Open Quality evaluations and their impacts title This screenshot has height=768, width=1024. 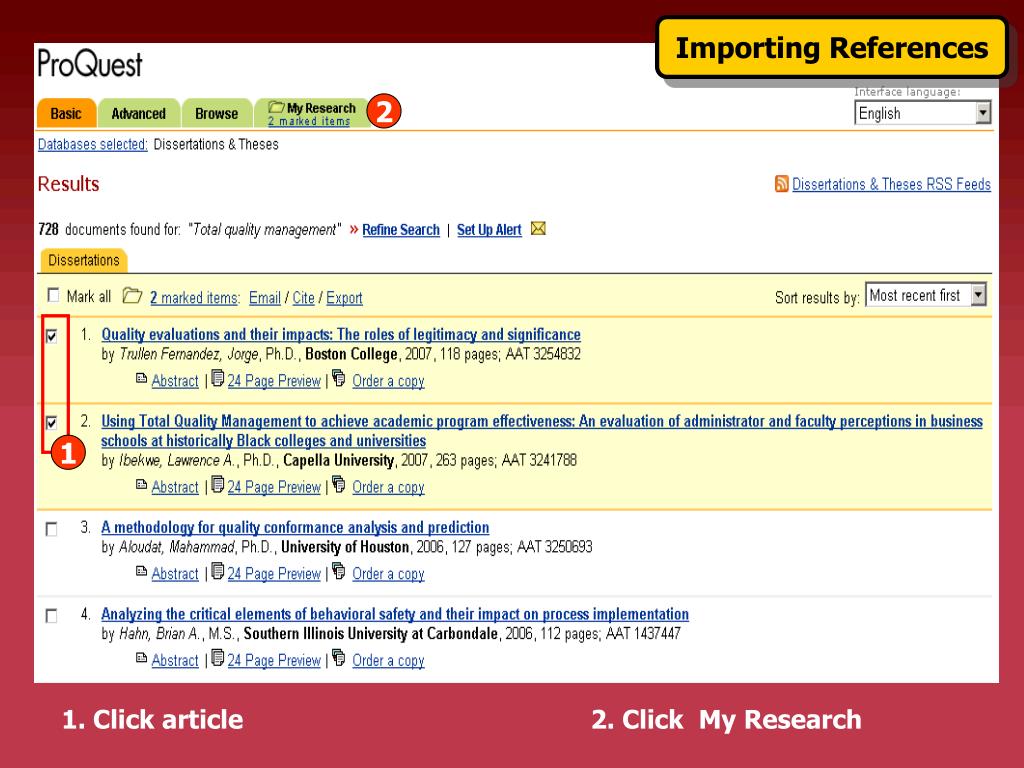[x=341, y=334]
